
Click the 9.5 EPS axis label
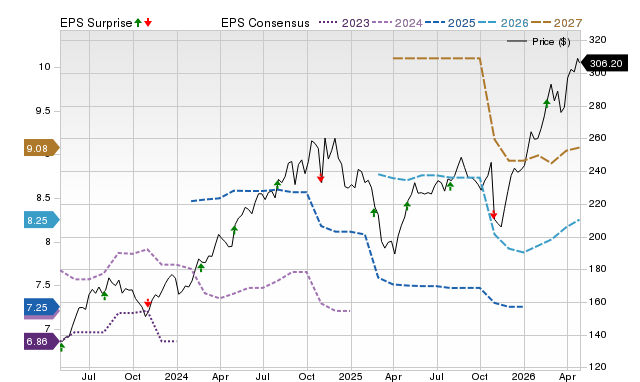(x=43, y=111)
